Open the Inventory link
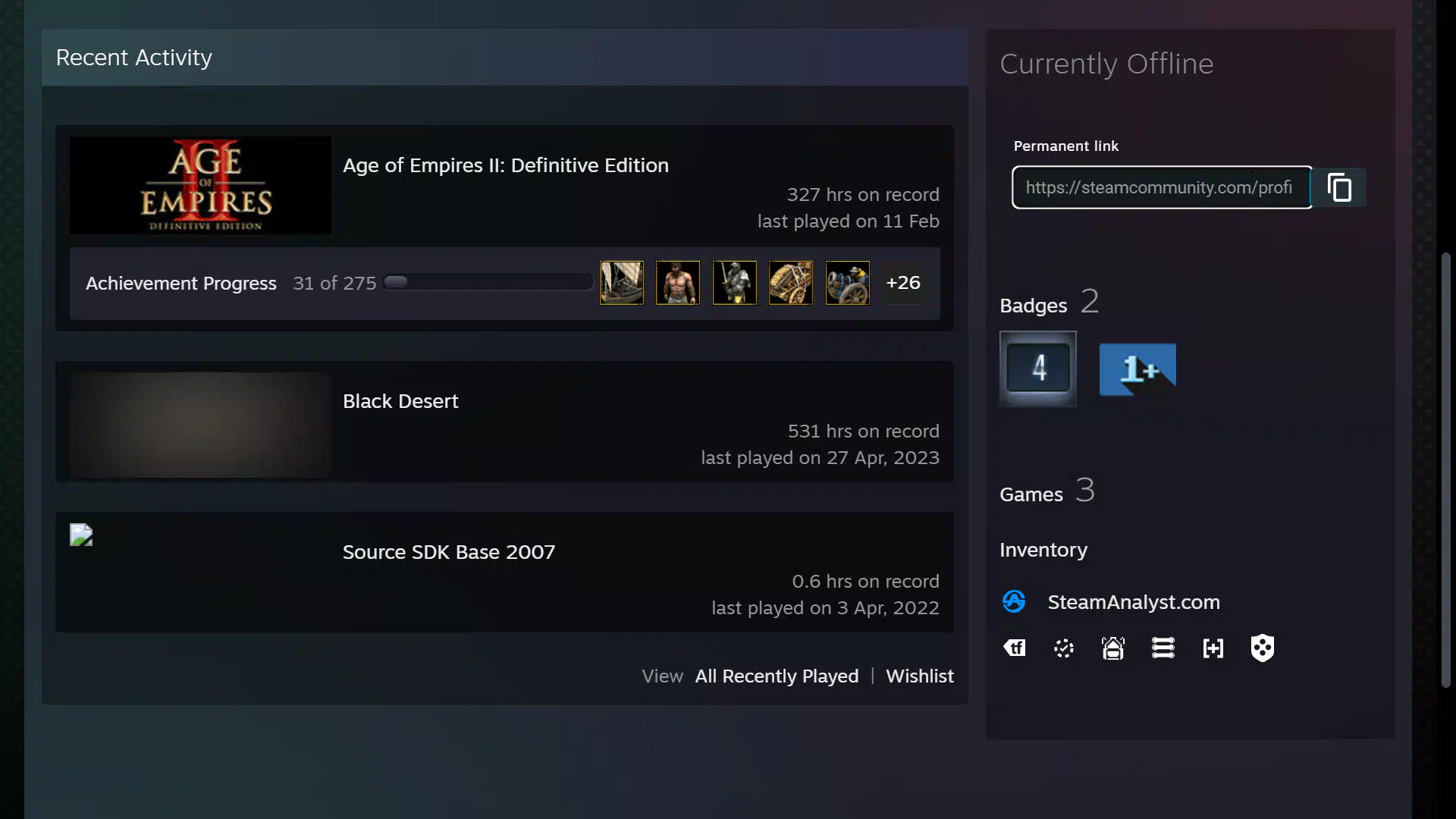Viewport: 1456px width, 819px height. tap(1043, 550)
